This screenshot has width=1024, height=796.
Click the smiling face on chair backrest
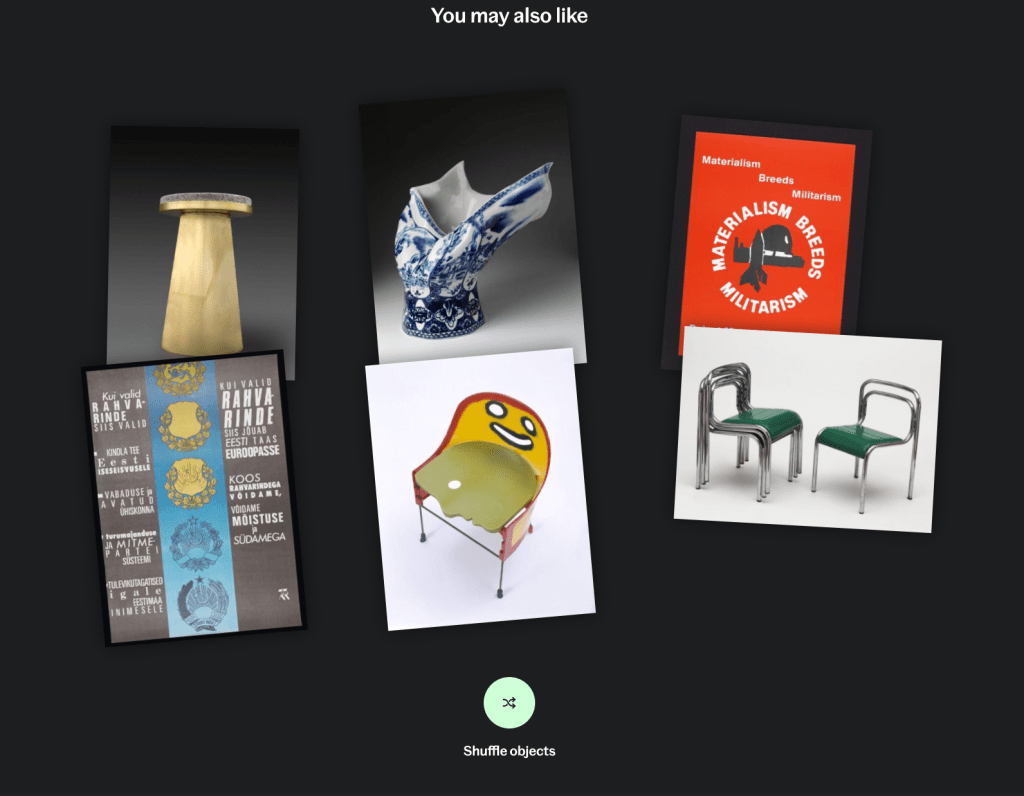click(x=509, y=424)
